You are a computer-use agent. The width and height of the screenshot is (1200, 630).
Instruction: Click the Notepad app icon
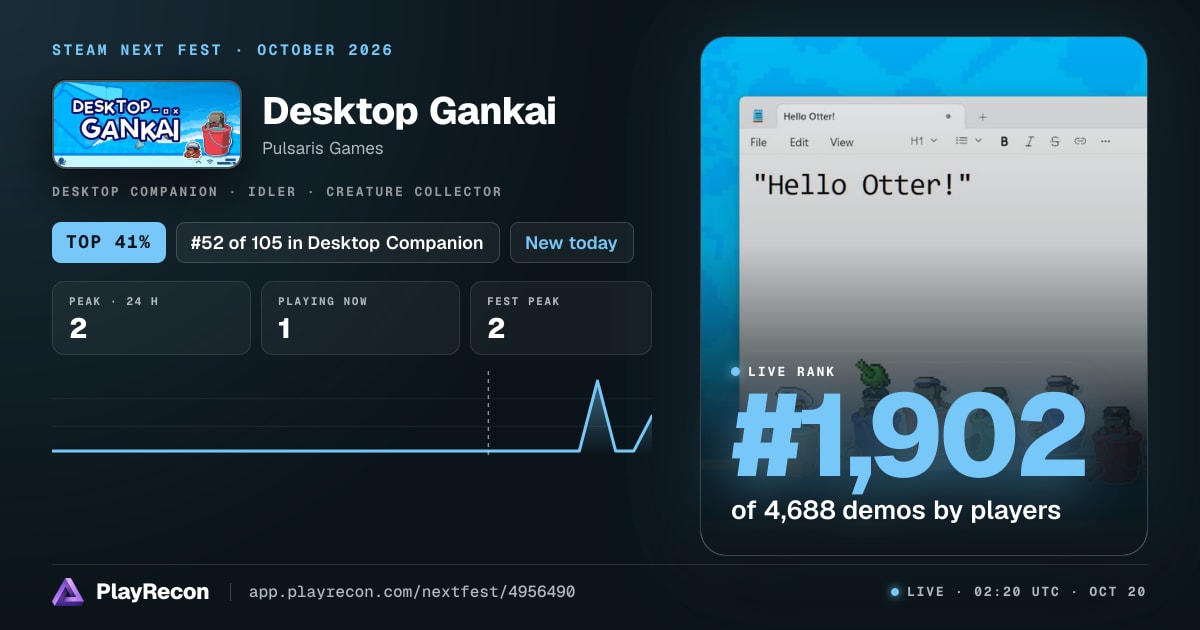(x=758, y=116)
